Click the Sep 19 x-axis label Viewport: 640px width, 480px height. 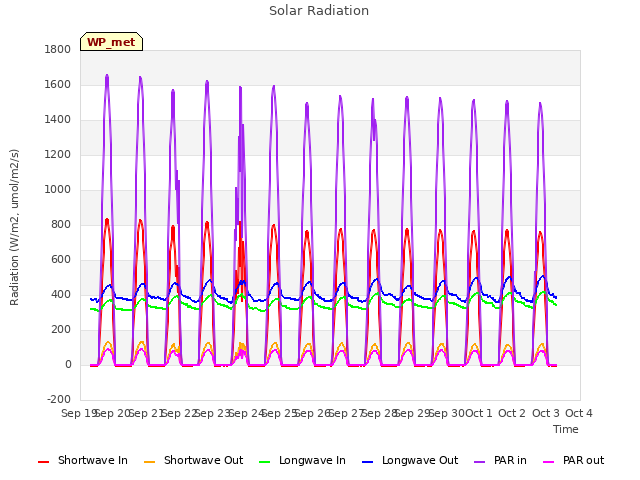[x=78, y=413]
